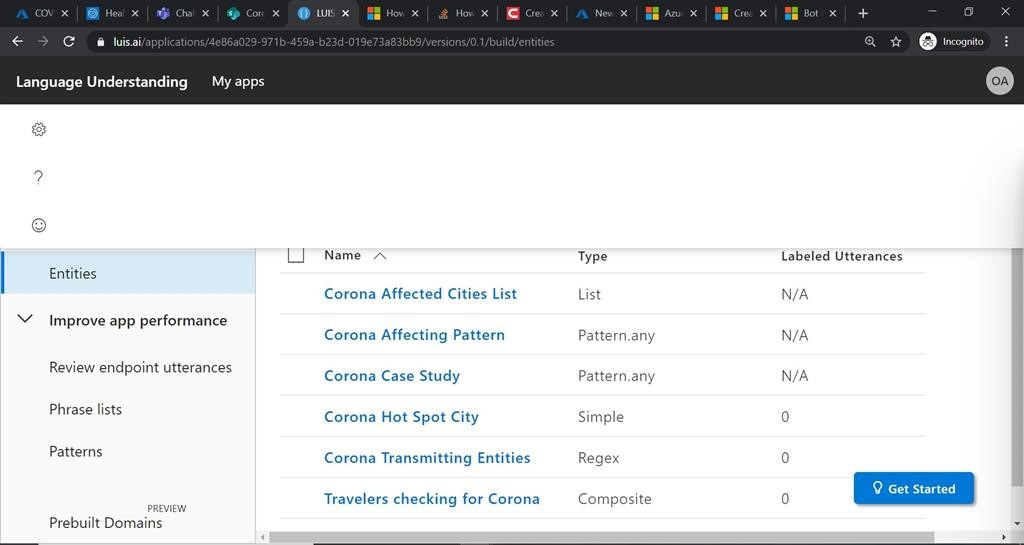The height and width of the screenshot is (545, 1024).
Task: Open a new browser tab
Action: click(x=863, y=13)
